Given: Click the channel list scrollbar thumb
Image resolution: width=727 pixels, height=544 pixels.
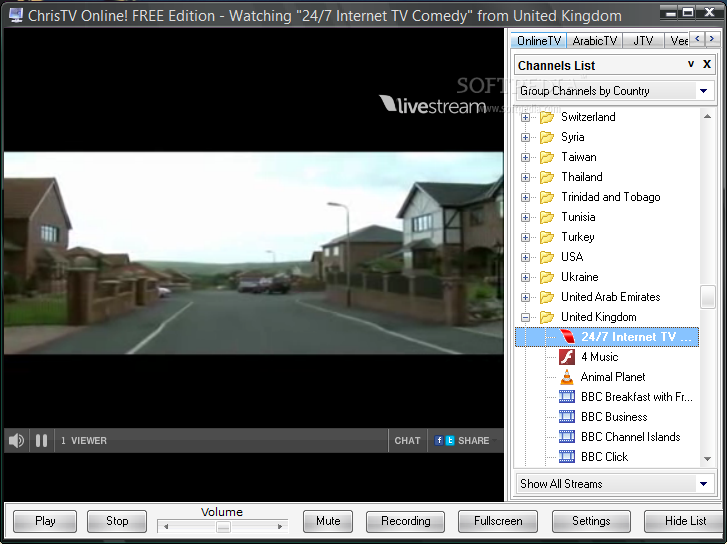Looking at the screenshot, I should point(707,297).
